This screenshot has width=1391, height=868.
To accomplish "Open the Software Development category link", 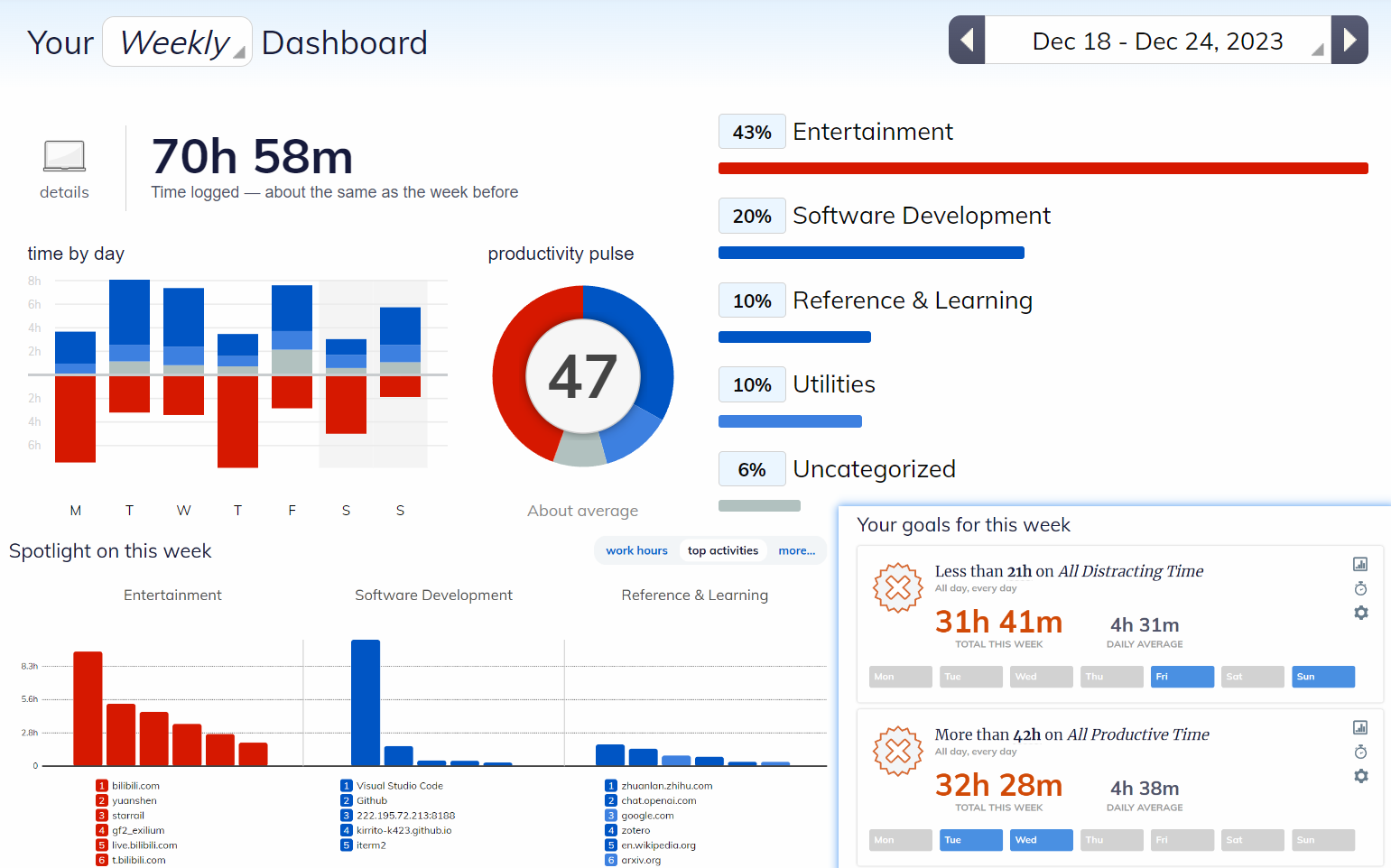I will click(921, 216).
